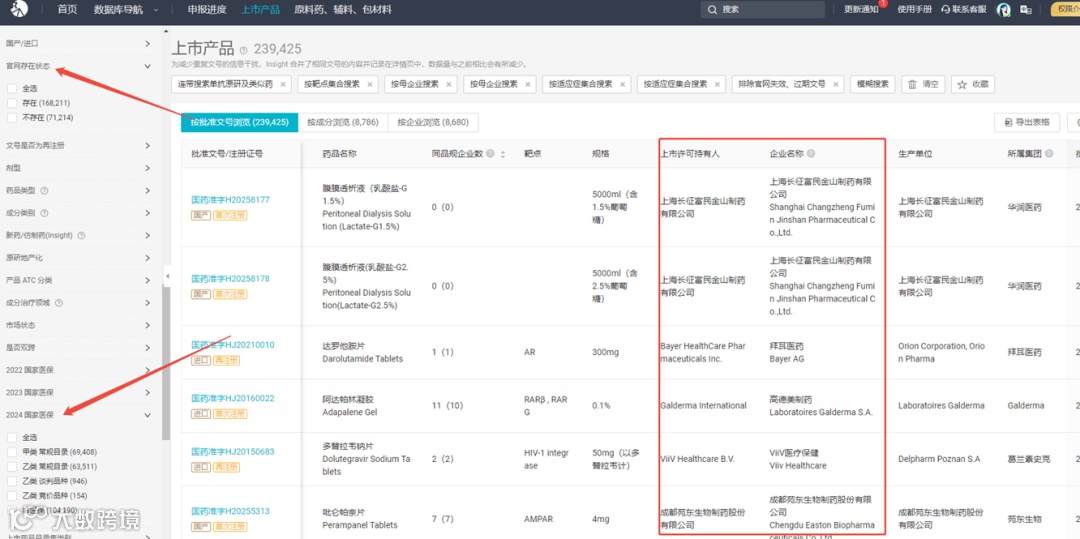
Task: Open help icon next to 成分治疗领域
Action: [59, 303]
